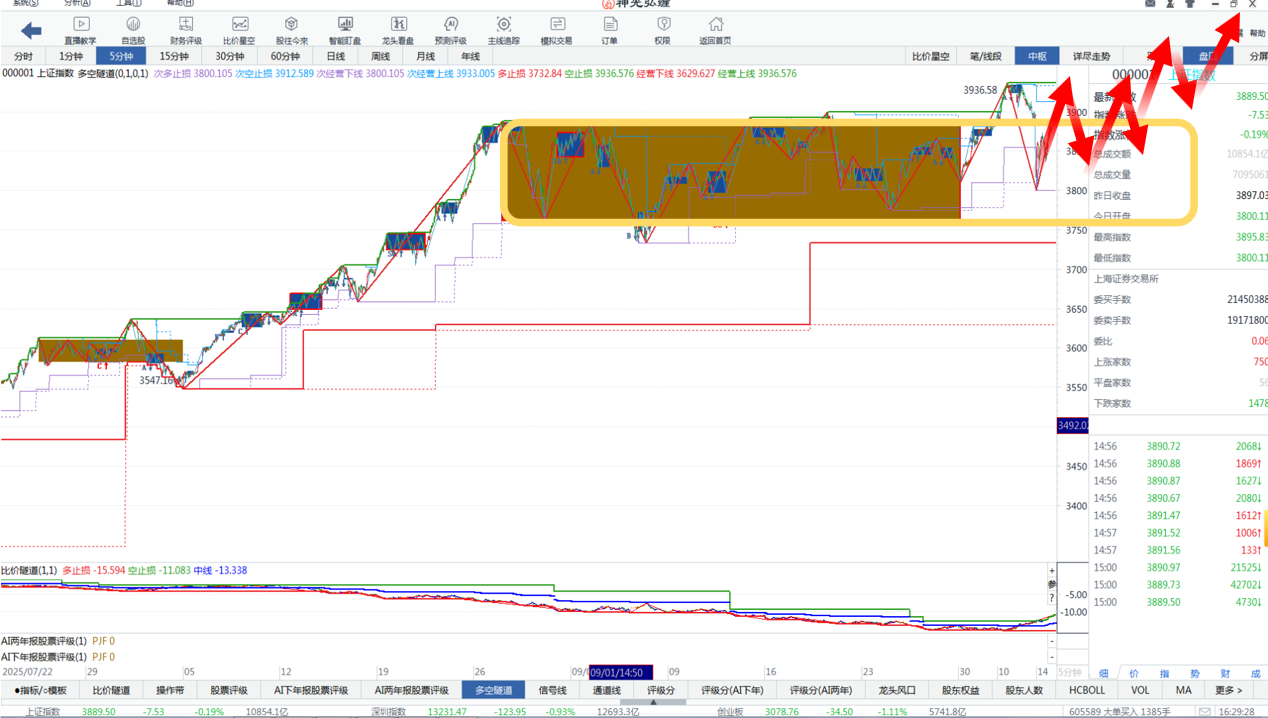The image size is (1268, 718).
Task: Select the 日线 daily chart tab
Action: coord(336,56)
